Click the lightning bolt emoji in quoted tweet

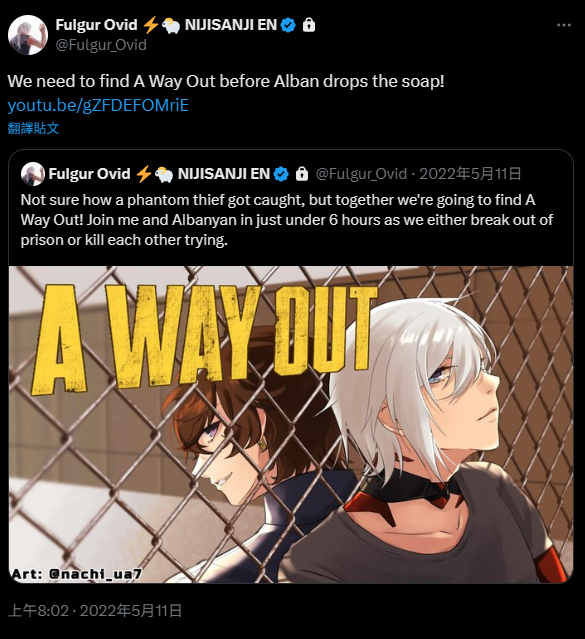pos(143,174)
